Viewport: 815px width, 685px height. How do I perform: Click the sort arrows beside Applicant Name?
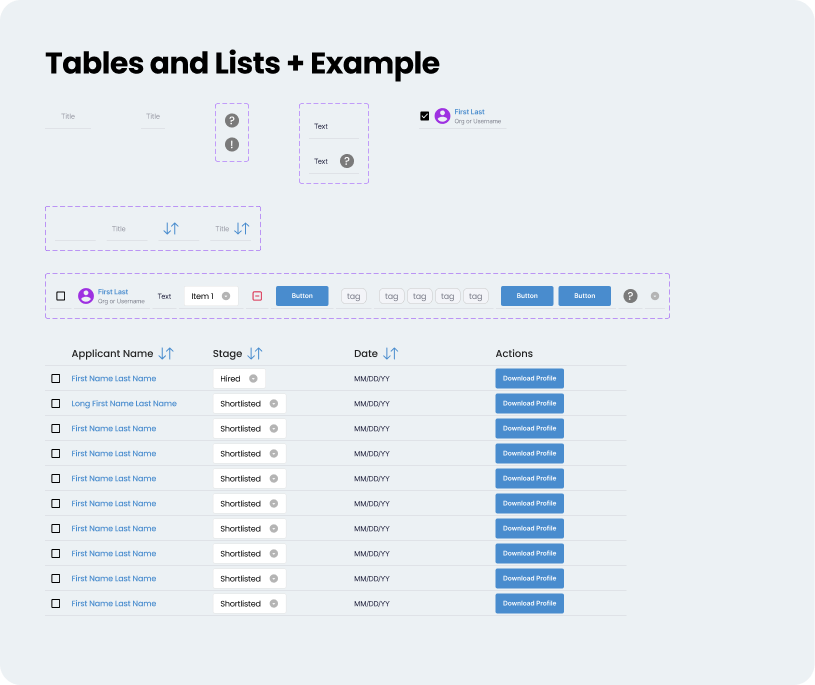point(168,353)
